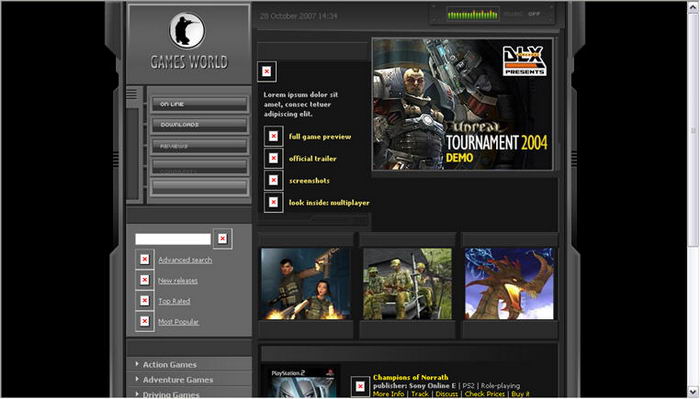Open the Downloads menu button
The image size is (700, 399).
(200, 125)
